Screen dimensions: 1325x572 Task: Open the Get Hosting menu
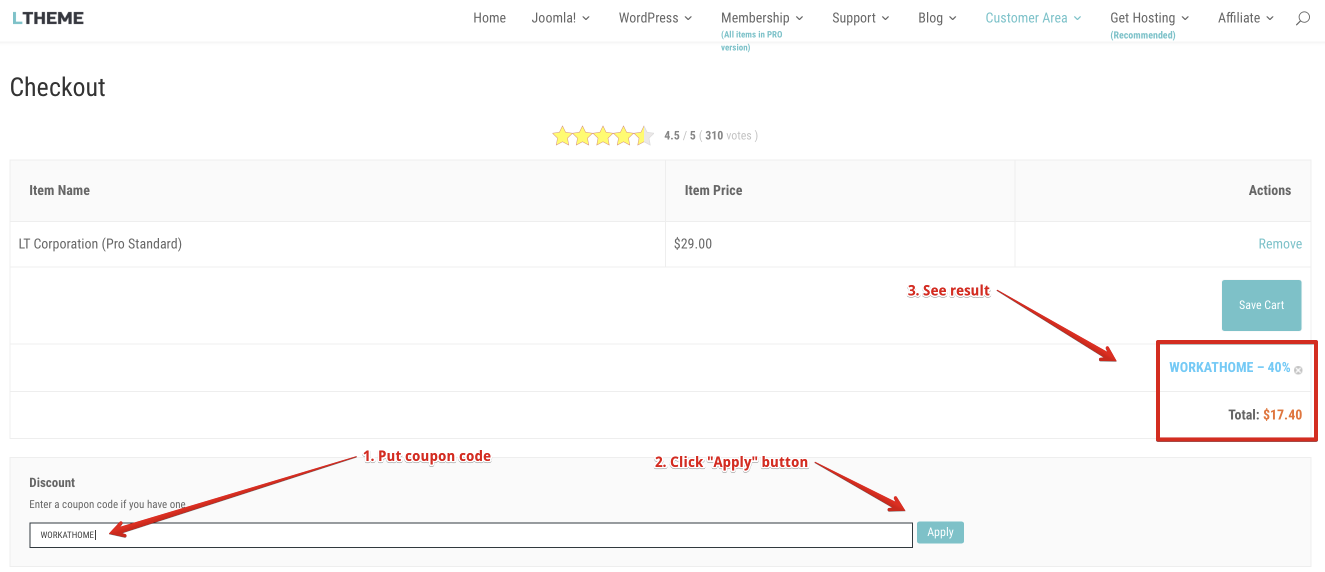pyautogui.click(x=1149, y=18)
